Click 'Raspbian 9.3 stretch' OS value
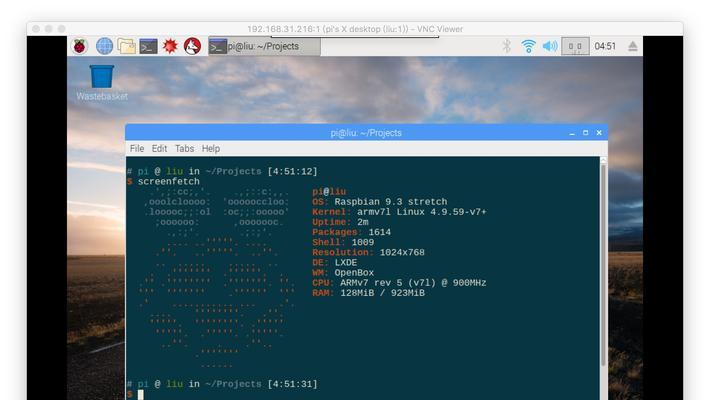This screenshot has width=710, height=400. coord(391,202)
